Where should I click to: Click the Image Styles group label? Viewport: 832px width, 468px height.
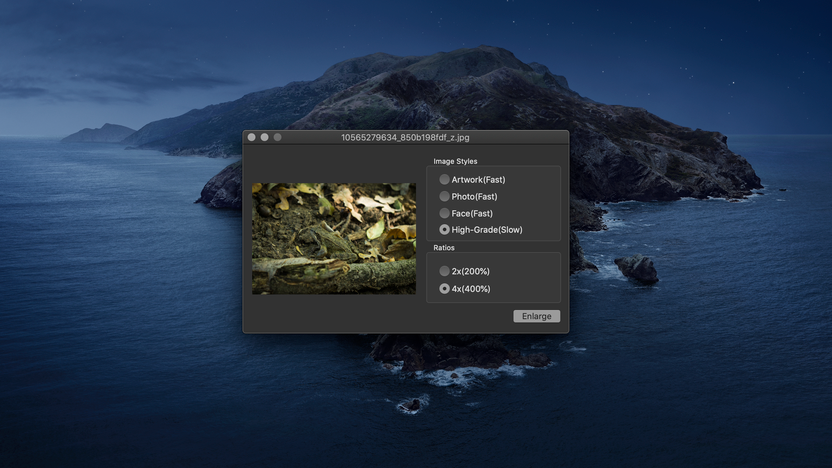(455, 161)
